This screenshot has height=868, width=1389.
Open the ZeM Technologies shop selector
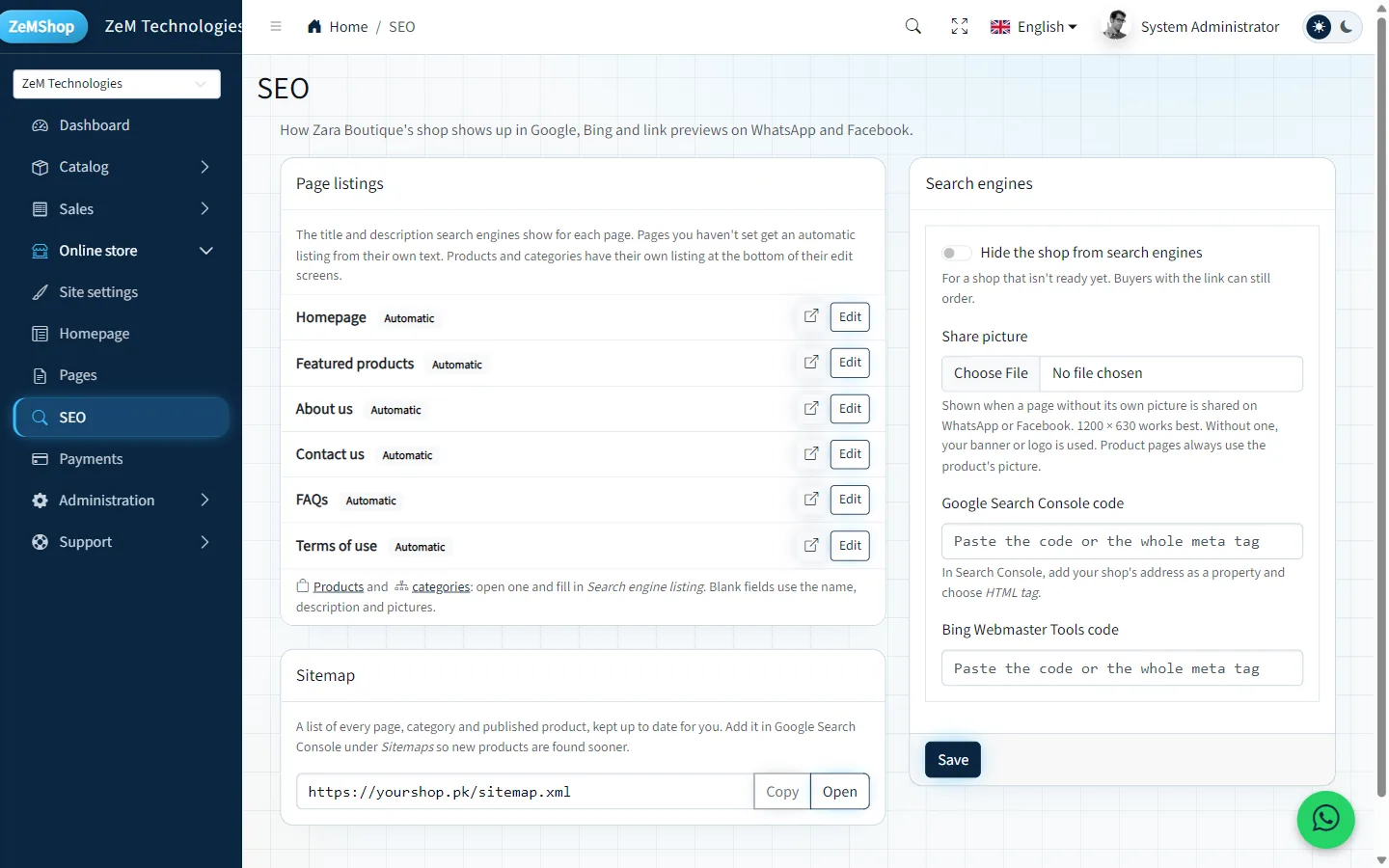pyautogui.click(x=117, y=84)
